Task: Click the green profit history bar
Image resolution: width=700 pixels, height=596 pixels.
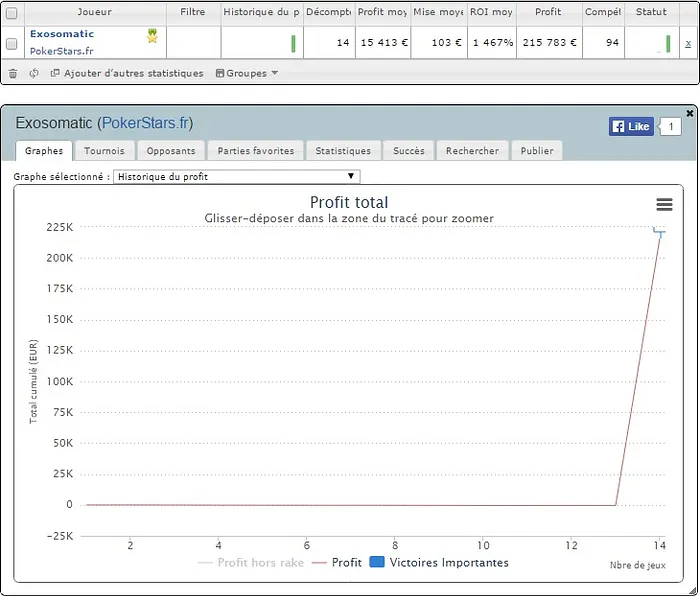Action: [x=293, y=44]
